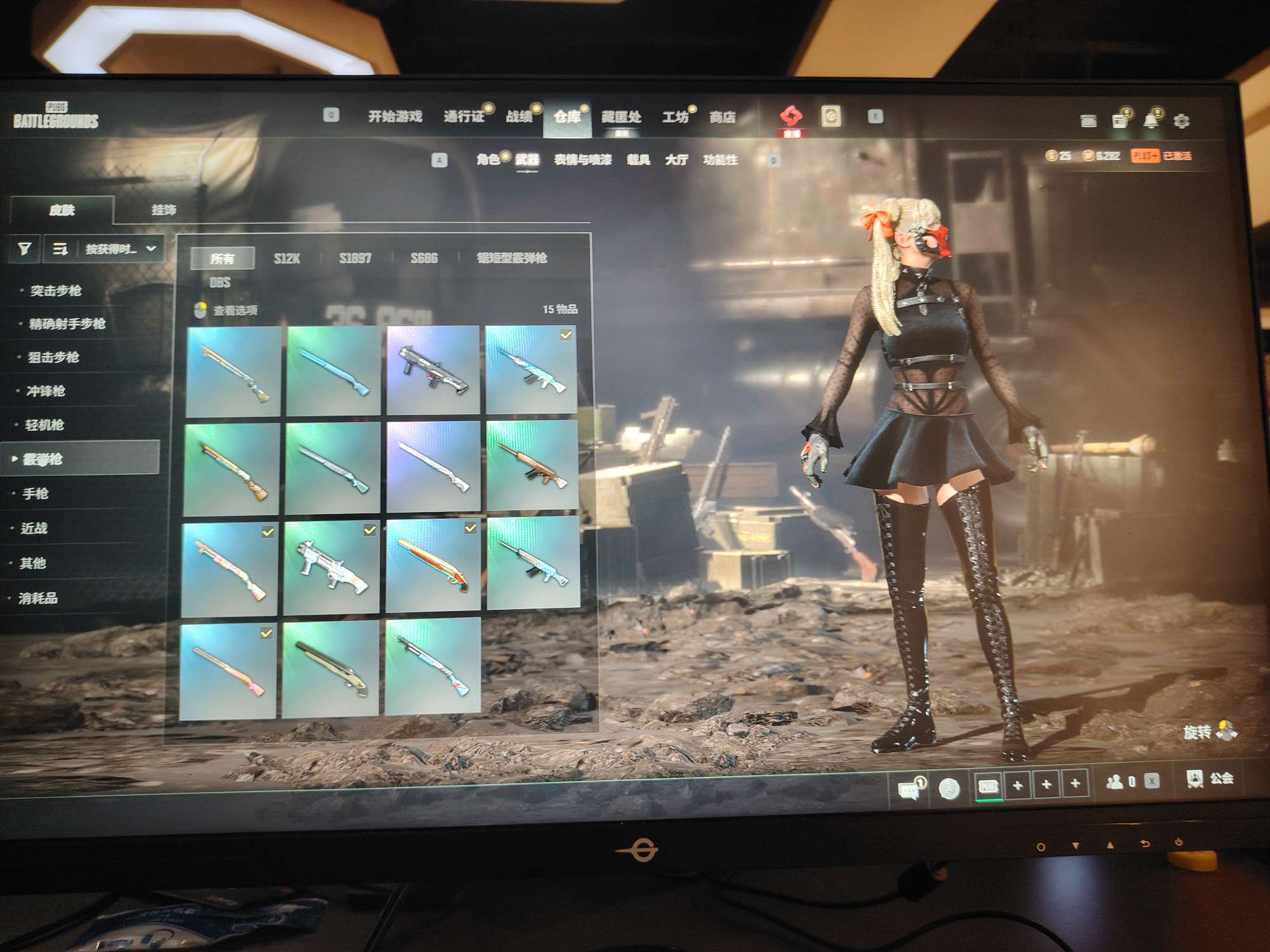Expand the 近战 category

[34, 528]
